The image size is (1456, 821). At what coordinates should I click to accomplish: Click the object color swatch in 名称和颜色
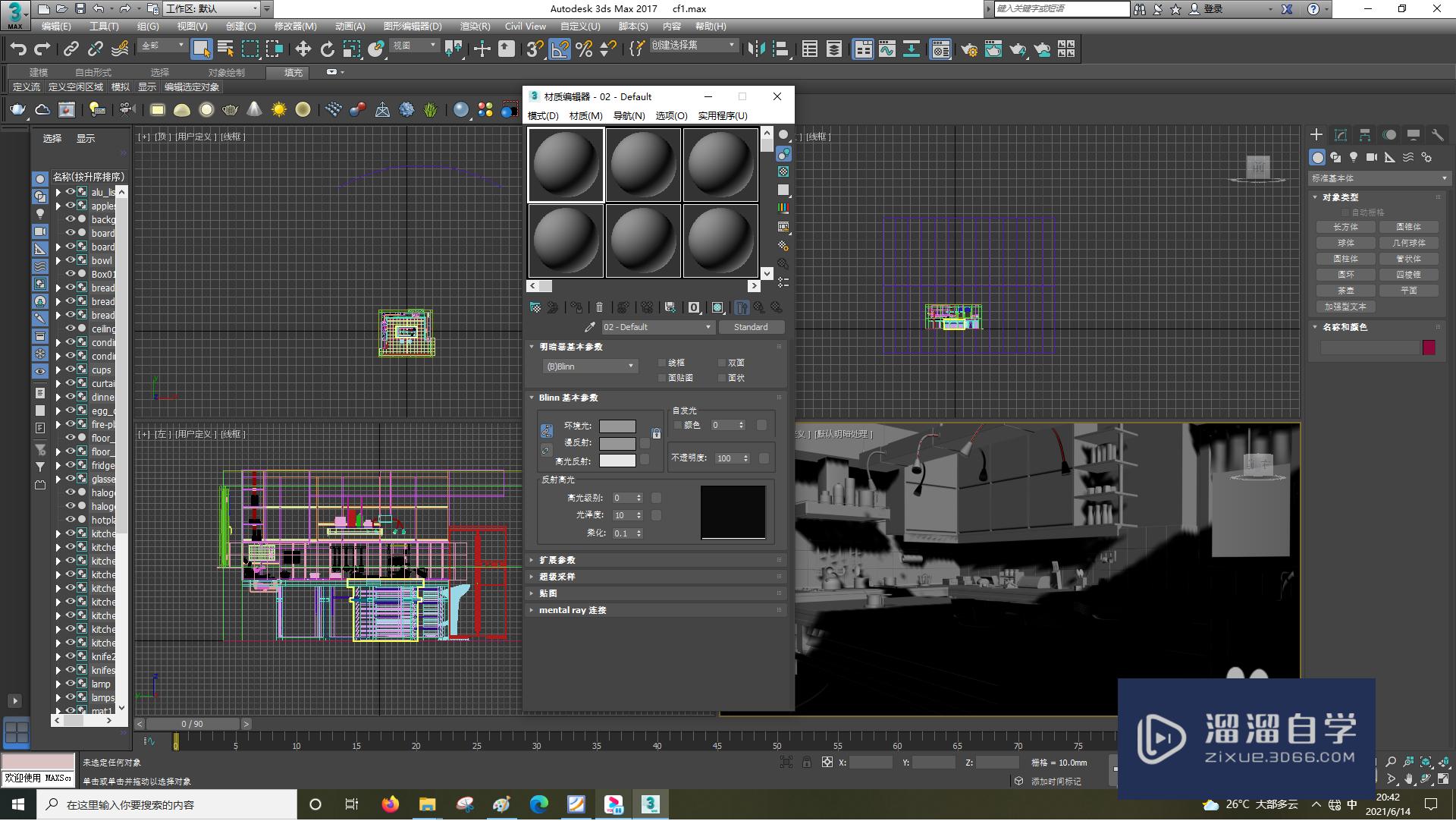pyautogui.click(x=1429, y=348)
